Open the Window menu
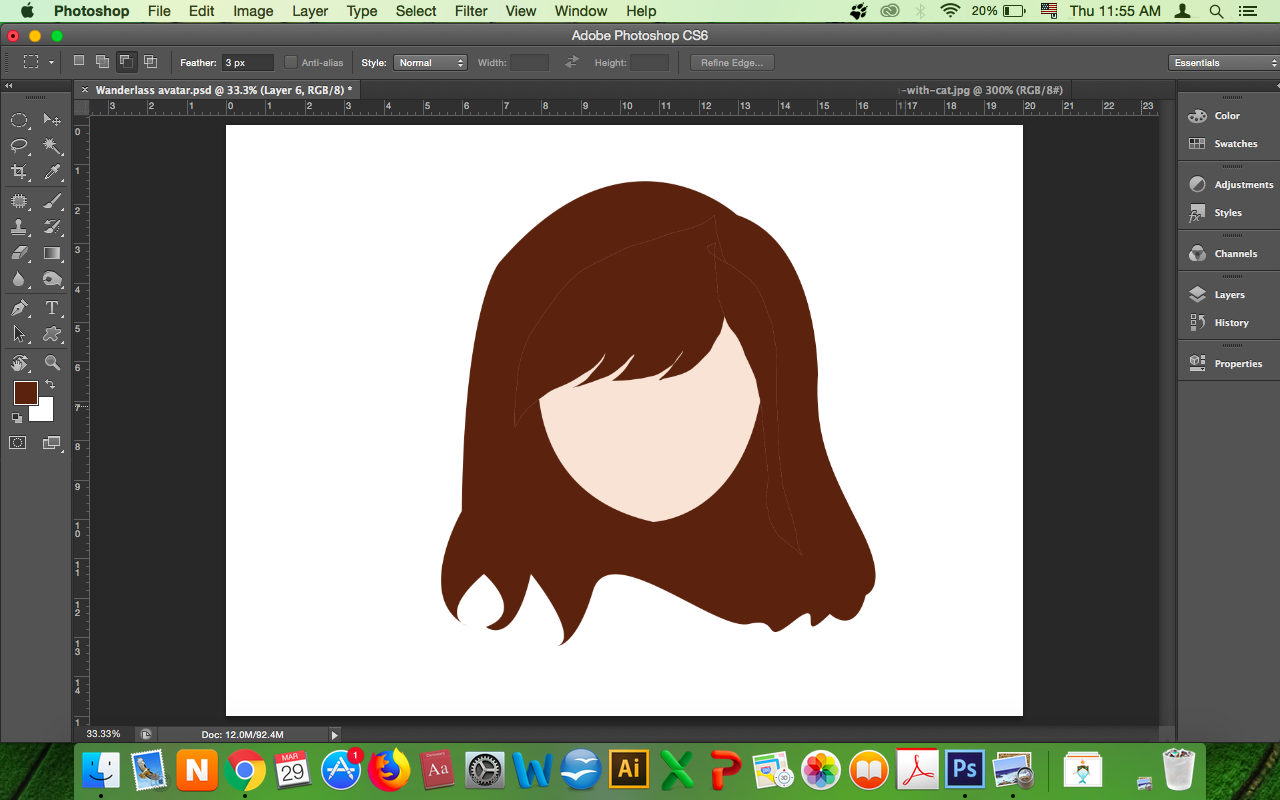Screen dimensions: 1280x800 coord(581,11)
